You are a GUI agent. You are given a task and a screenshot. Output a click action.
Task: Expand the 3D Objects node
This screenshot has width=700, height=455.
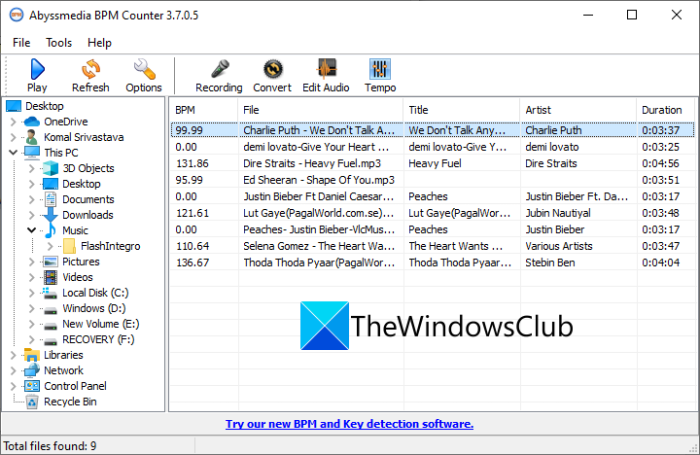pyautogui.click(x=32, y=168)
